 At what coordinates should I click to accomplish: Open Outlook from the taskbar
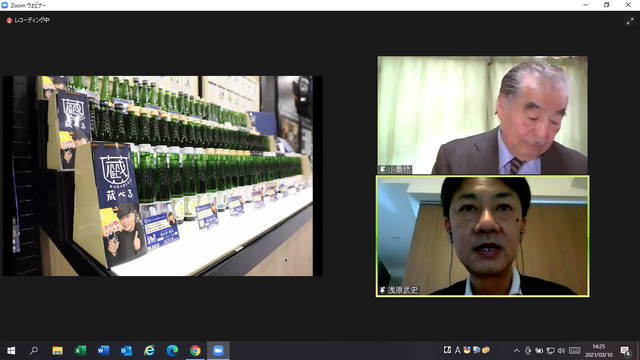(126, 351)
